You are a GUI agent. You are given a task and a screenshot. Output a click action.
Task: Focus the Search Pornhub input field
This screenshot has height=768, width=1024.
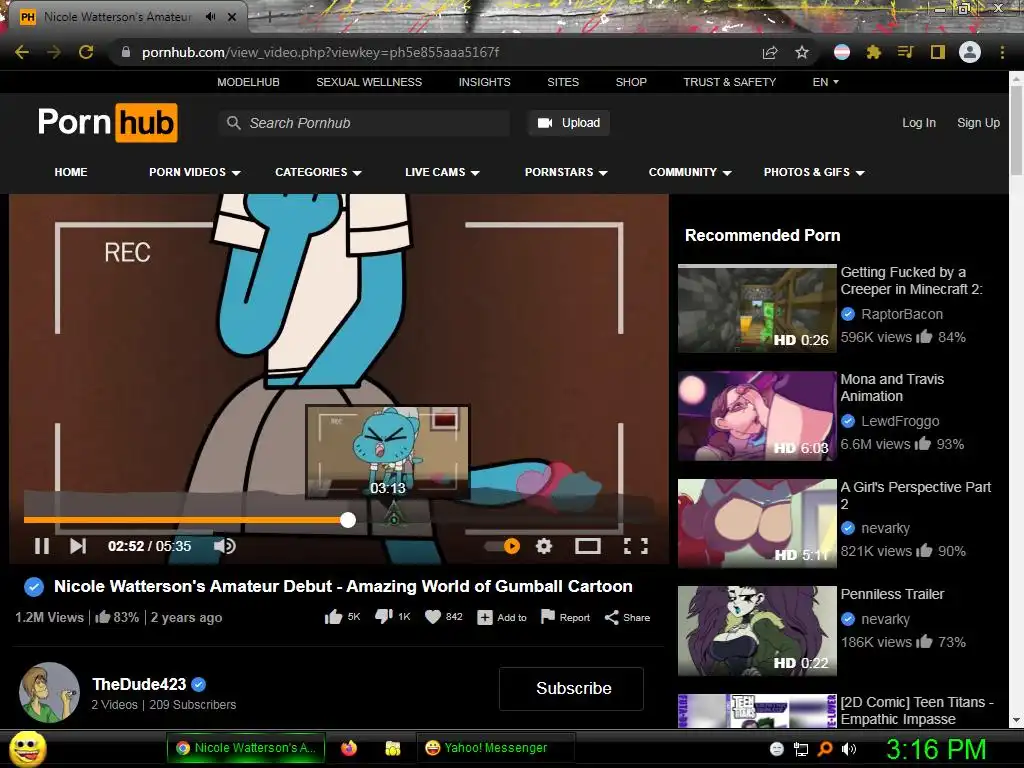tap(364, 123)
